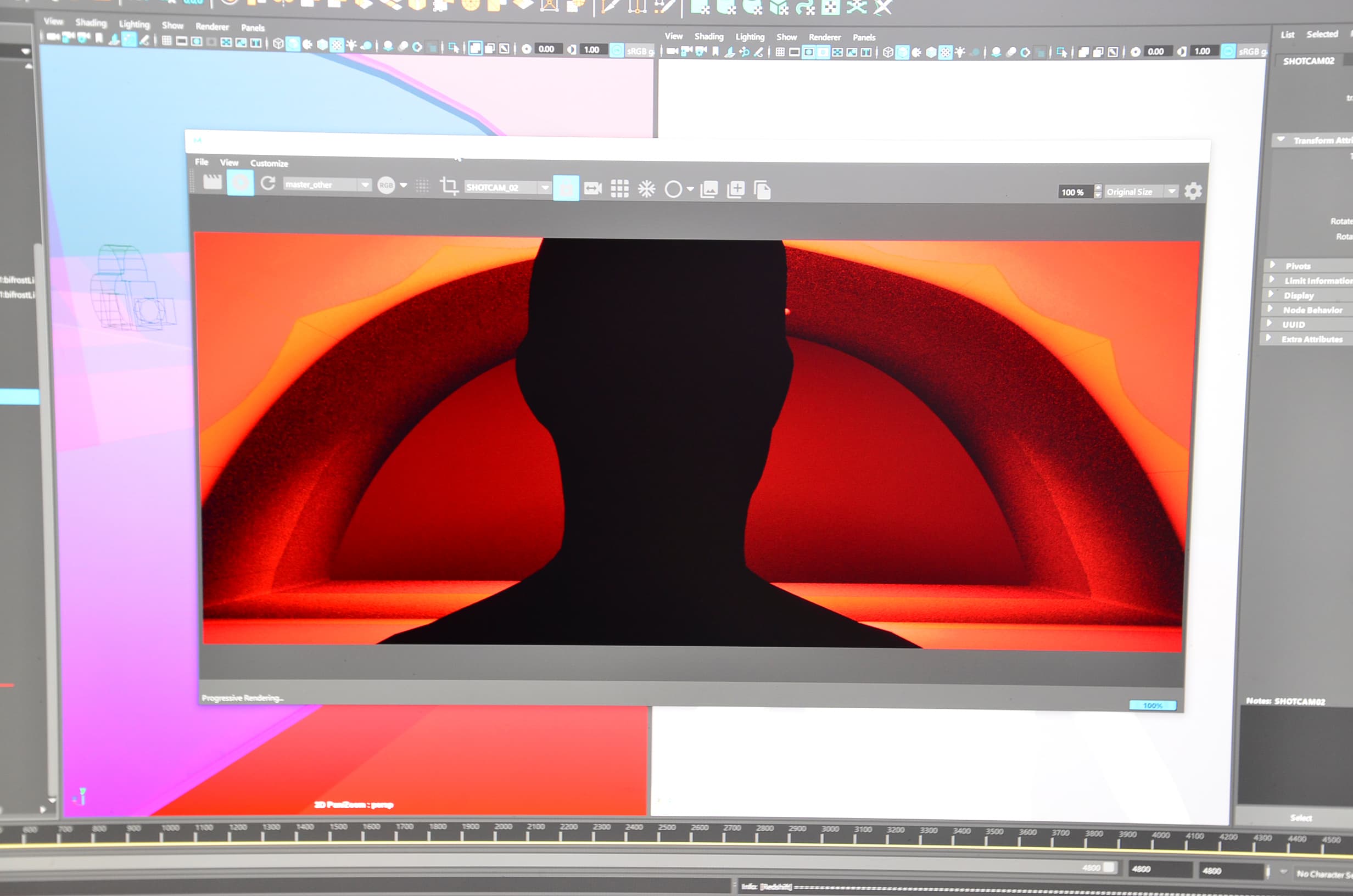Open the SHOTCAM_02 camera dropdown
The height and width of the screenshot is (896, 1353).
coord(545,187)
